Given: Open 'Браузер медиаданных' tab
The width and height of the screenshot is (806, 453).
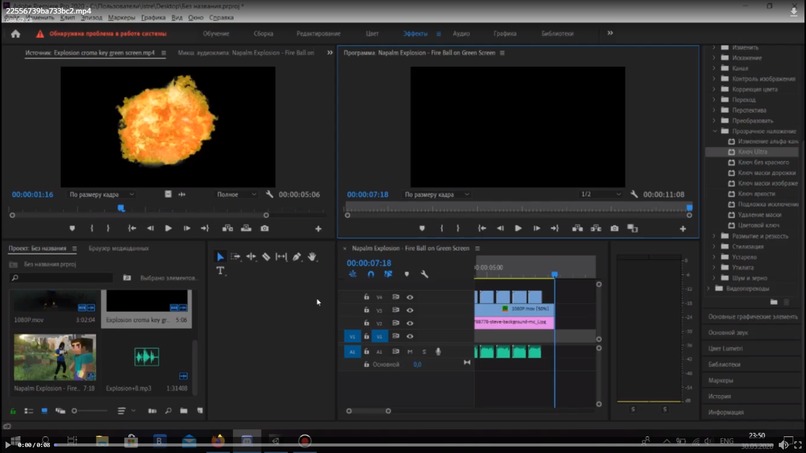Looking at the screenshot, I should (x=119, y=248).
